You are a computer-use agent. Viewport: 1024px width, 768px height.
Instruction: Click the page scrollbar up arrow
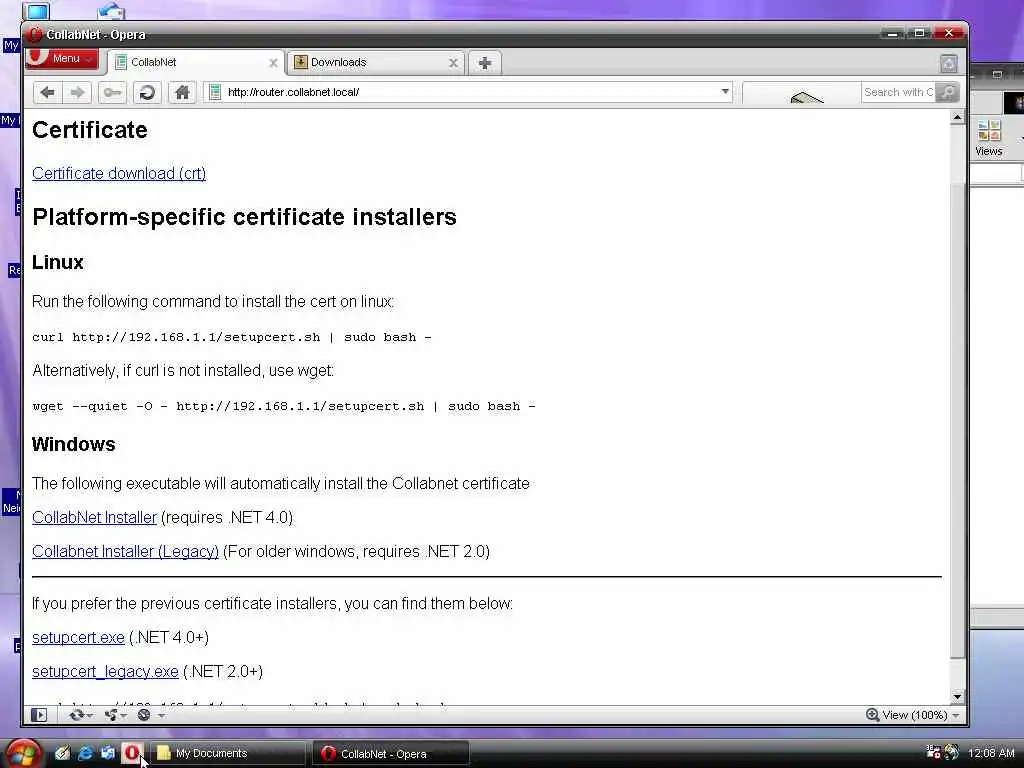coord(957,118)
